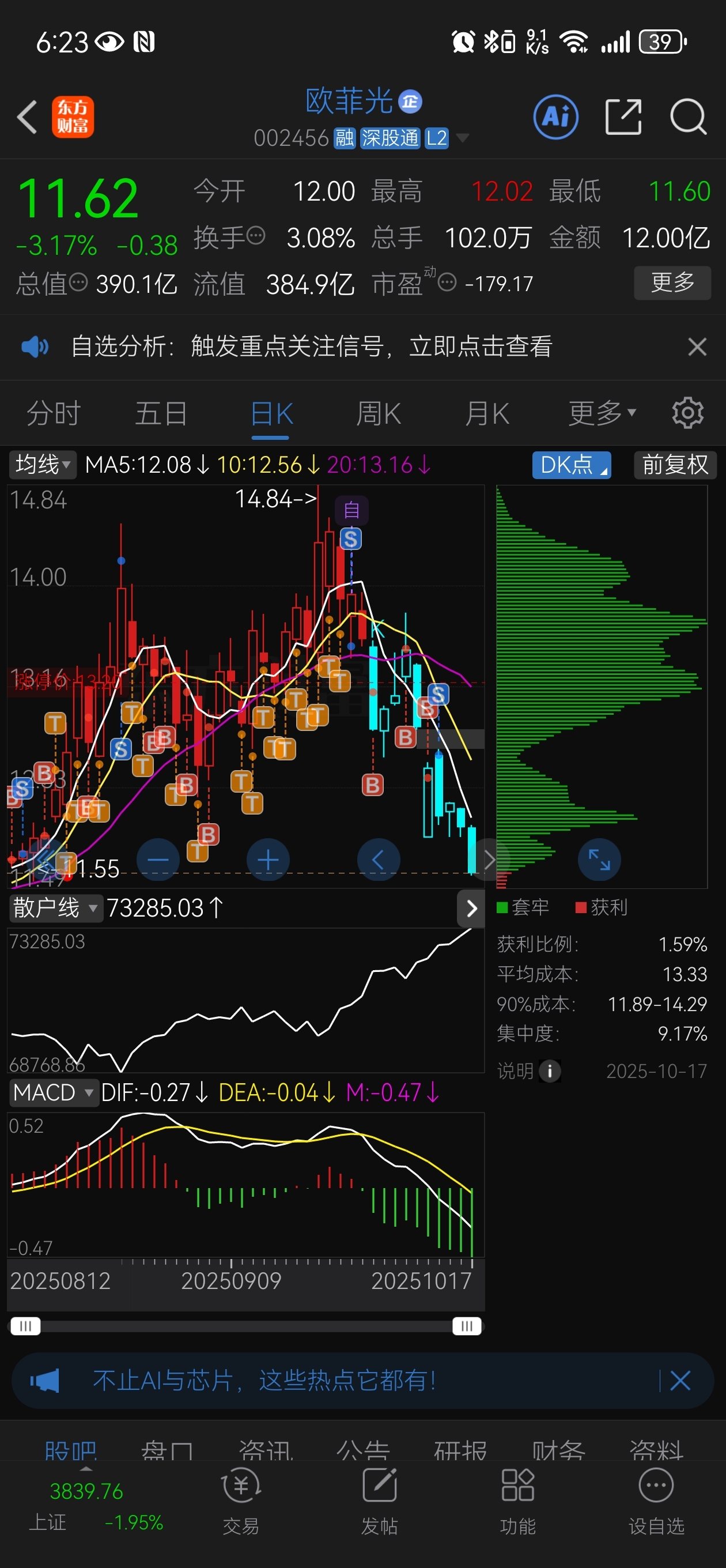Tap the chip distribution histogram

602,687
